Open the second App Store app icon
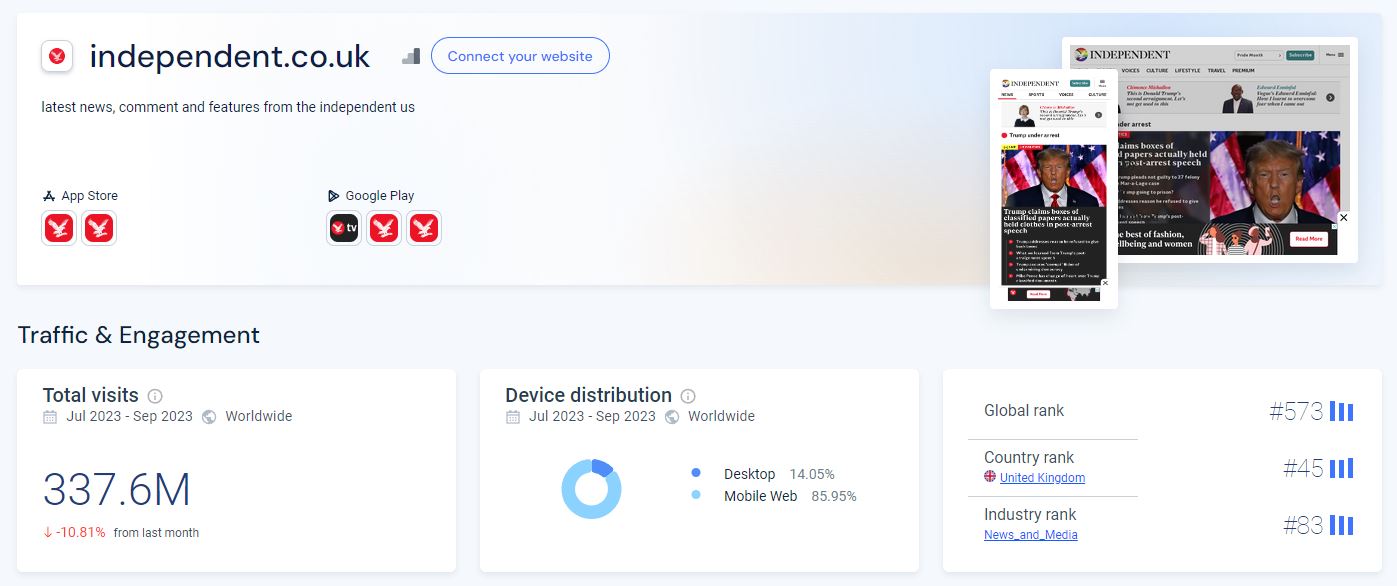 click(x=99, y=228)
